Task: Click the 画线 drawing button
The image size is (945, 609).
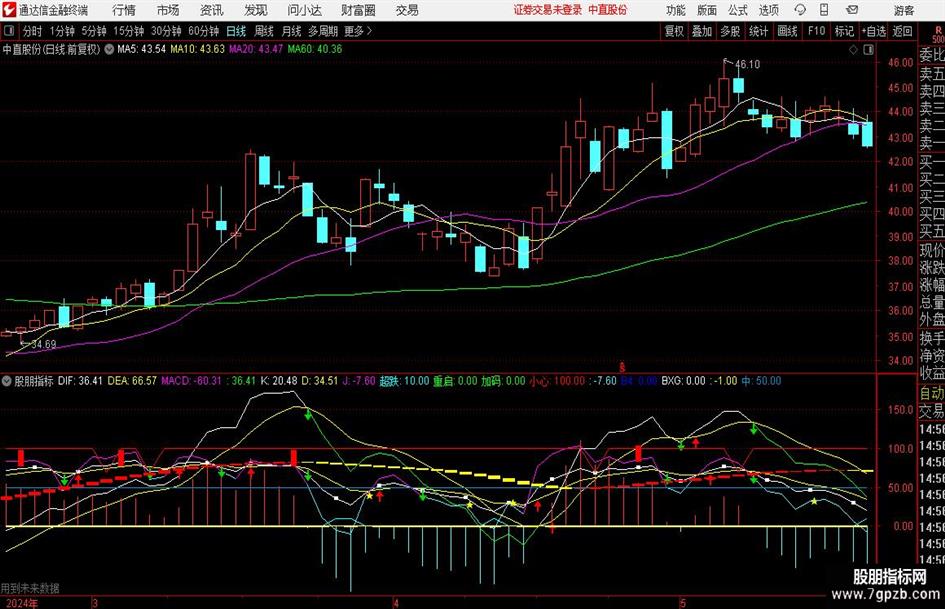Action: pyautogui.click(x=787, y=31)
